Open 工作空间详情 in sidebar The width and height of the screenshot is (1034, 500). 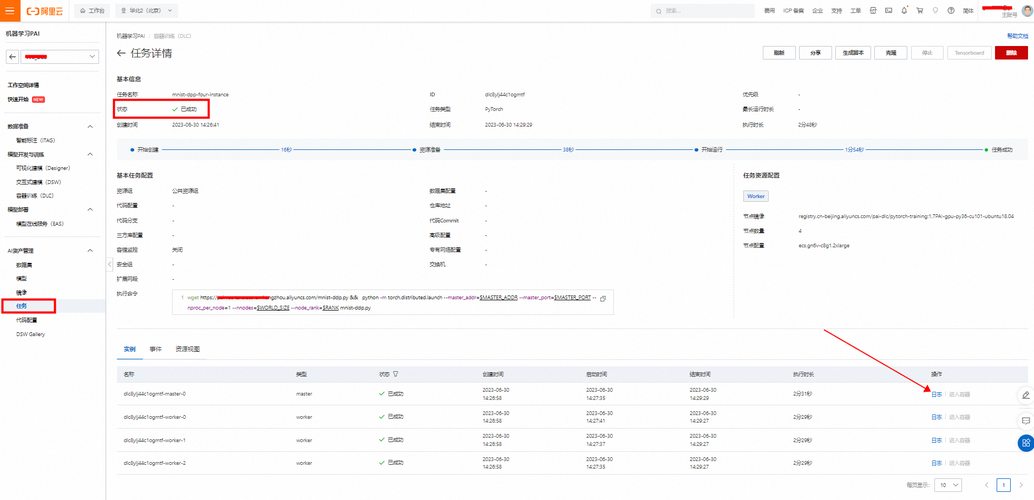pos(23,86)
